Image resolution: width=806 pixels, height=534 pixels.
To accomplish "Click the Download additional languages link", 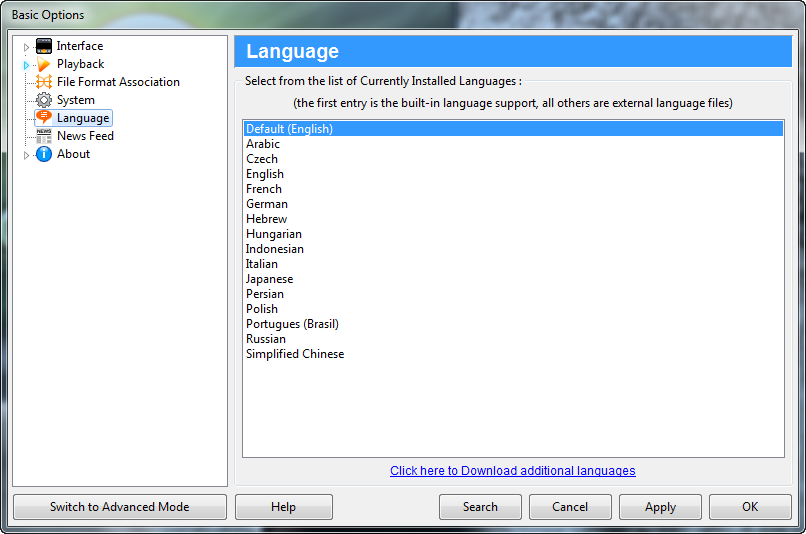I will point(512,471).
